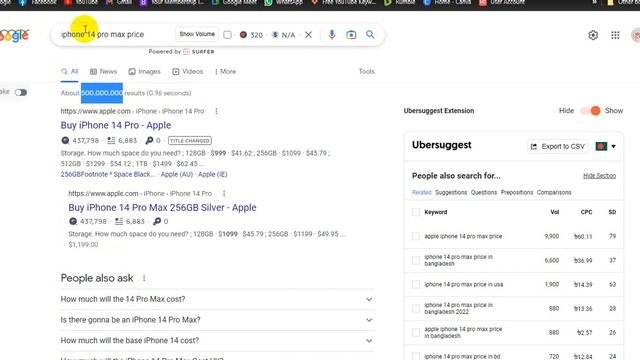Select the All results tab
The height and width of the screenshot is (360, 640).
tap(69, 71)
